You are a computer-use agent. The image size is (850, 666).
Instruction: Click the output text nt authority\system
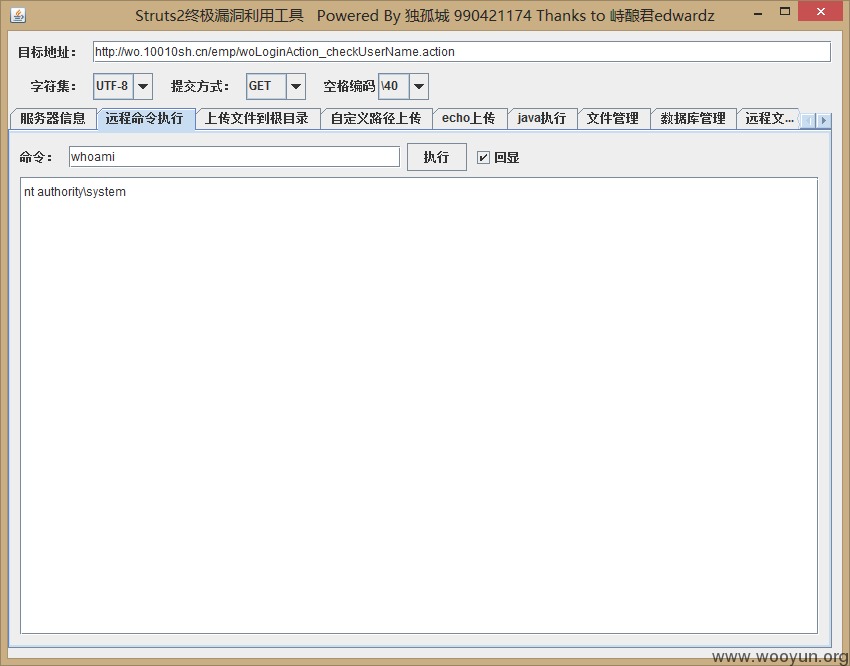click(x=75, y=192)
